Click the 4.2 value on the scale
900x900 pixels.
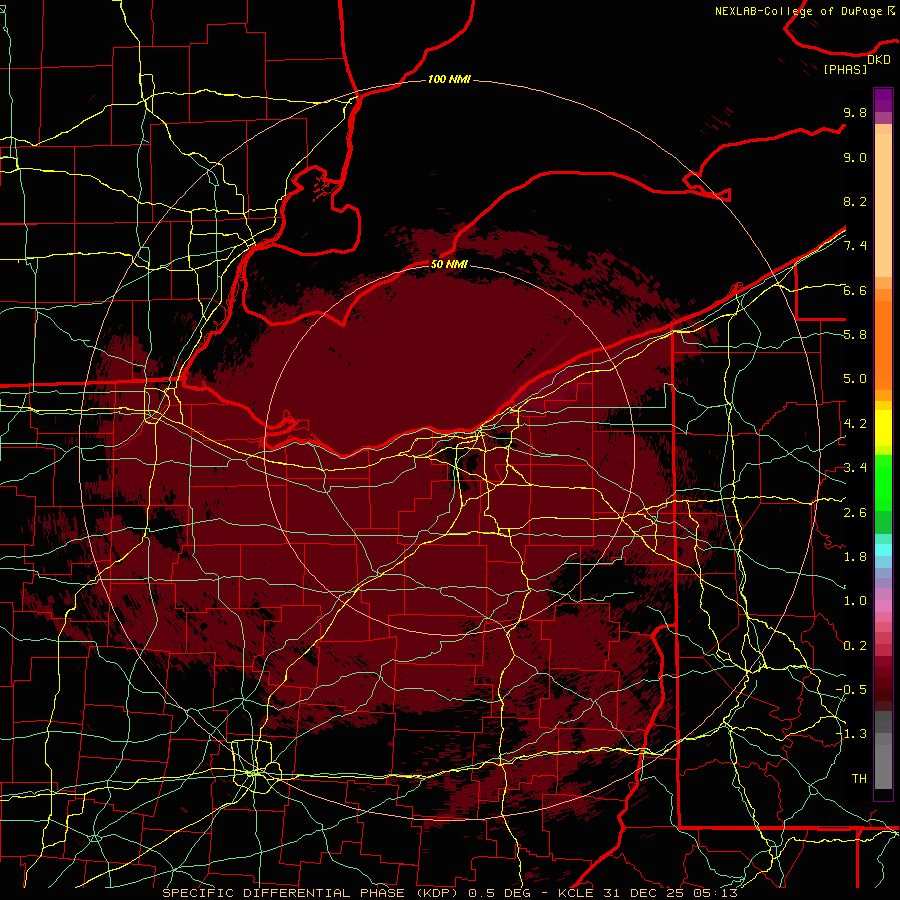(x=855, y=424)
